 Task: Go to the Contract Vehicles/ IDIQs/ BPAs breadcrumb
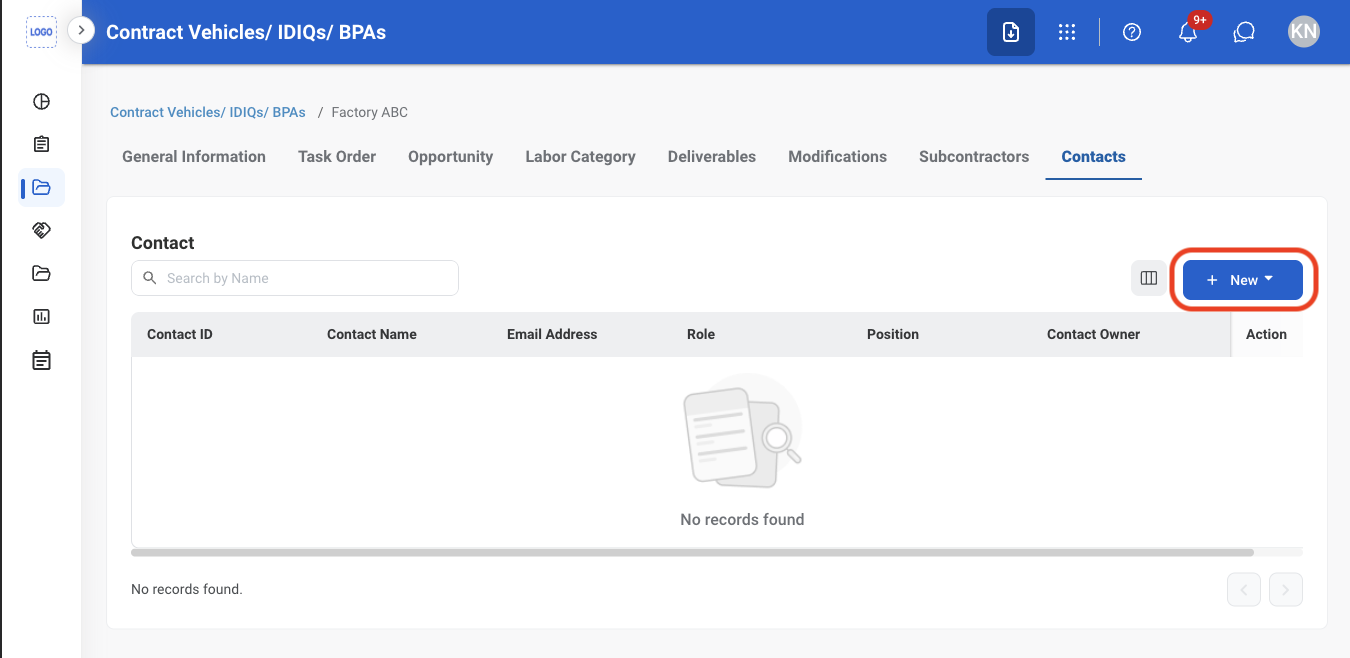pos(208,112)
